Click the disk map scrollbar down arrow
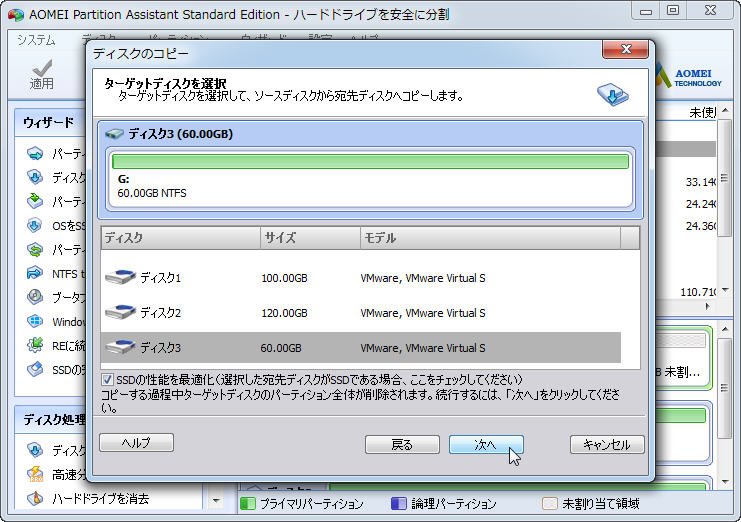Screen dimensions: 741x522 (725, 482)
